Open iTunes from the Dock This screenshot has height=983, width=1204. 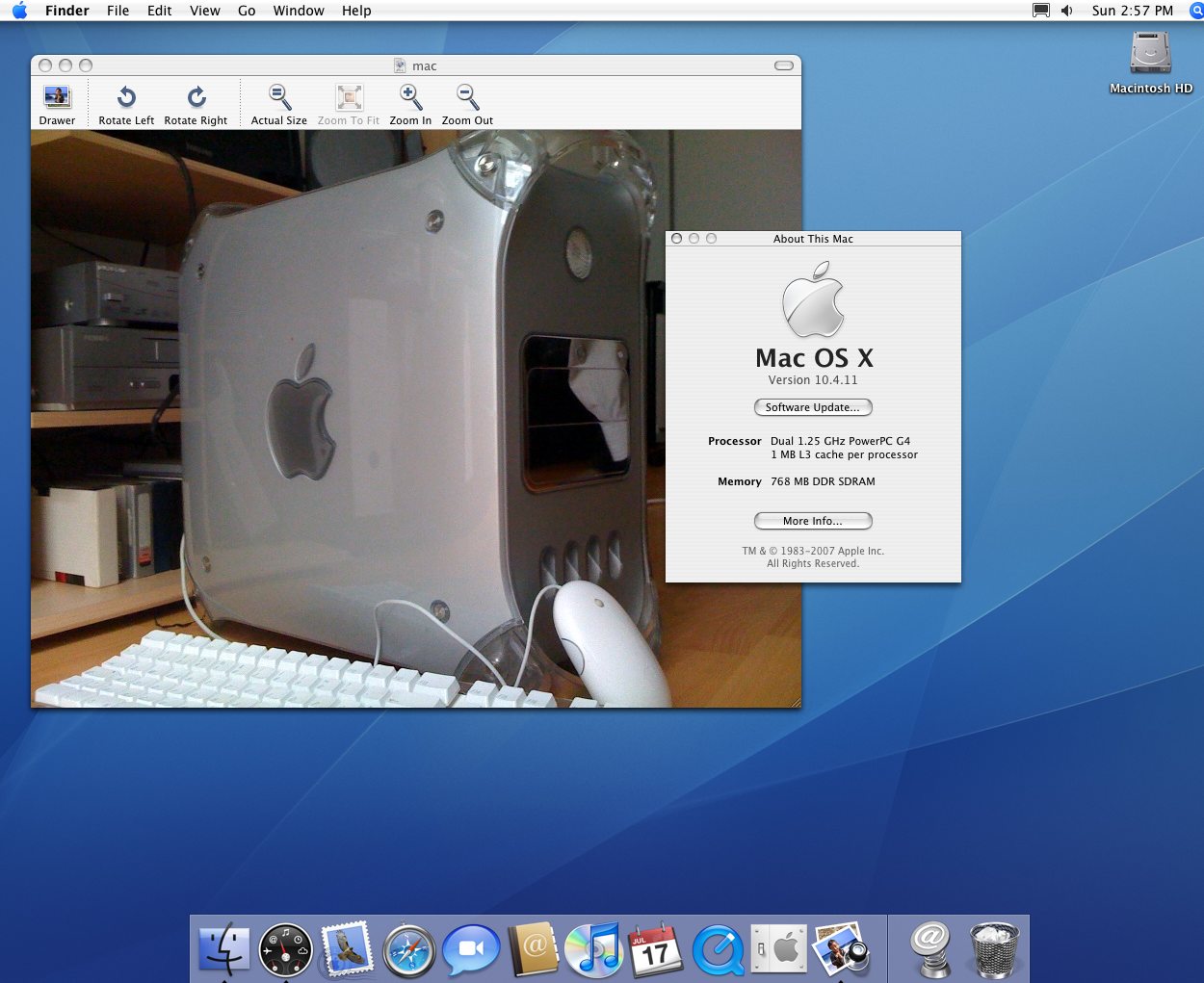(x=593, y=950)
